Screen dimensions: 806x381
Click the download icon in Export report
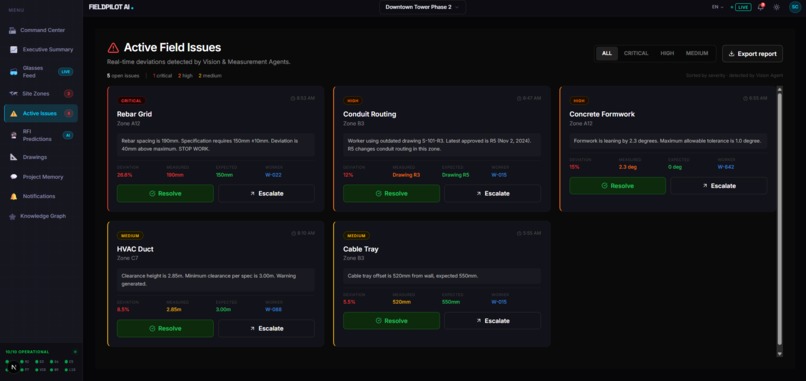[x=732, y=54]
